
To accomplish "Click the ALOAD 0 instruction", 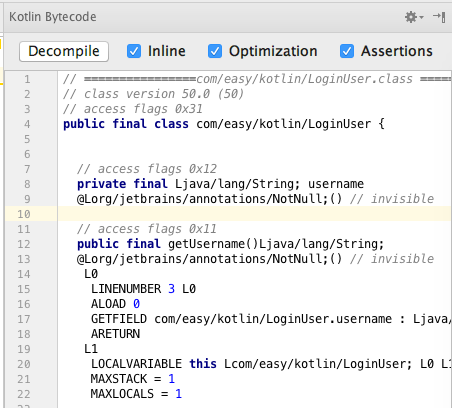I will click(x=115, y=304).
